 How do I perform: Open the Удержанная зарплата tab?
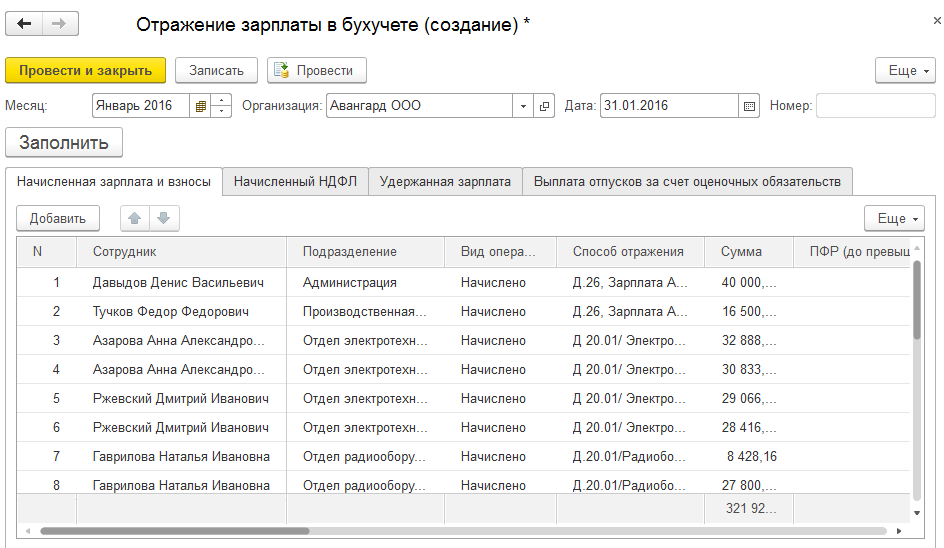click(445, 181)
